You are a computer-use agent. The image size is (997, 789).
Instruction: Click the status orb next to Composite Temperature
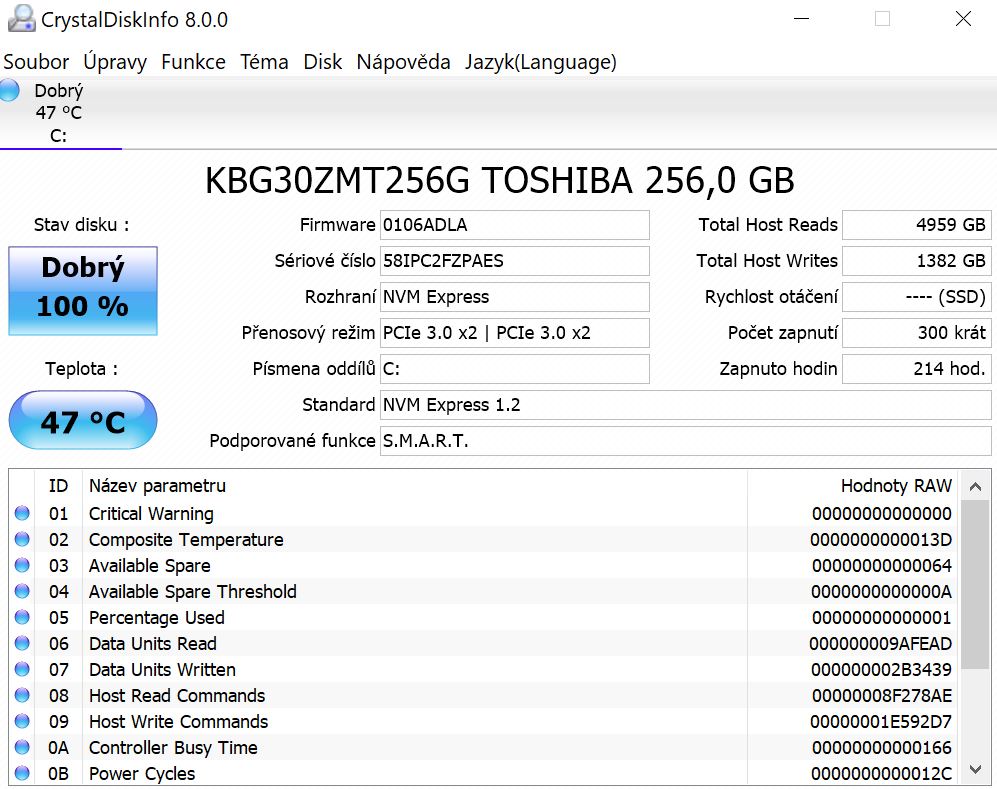click(22, 540)
